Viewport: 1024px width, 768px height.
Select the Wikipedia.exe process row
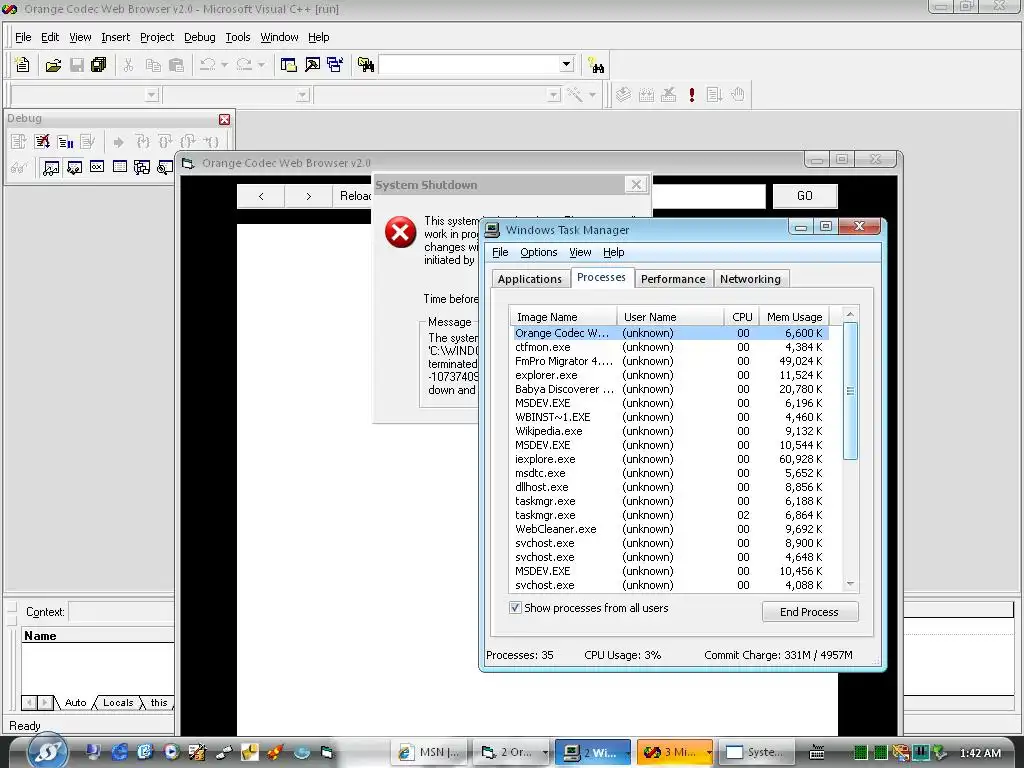(x=669, y=431)
